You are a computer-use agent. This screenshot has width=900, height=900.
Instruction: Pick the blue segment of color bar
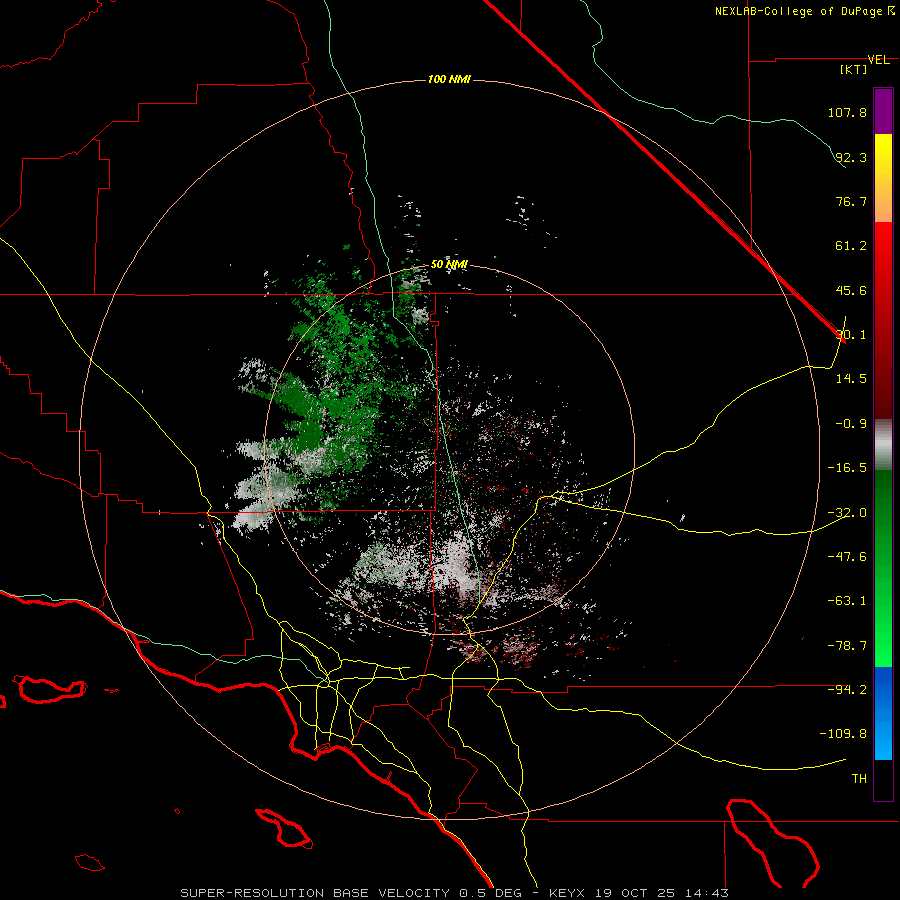[x=883, y=713]
